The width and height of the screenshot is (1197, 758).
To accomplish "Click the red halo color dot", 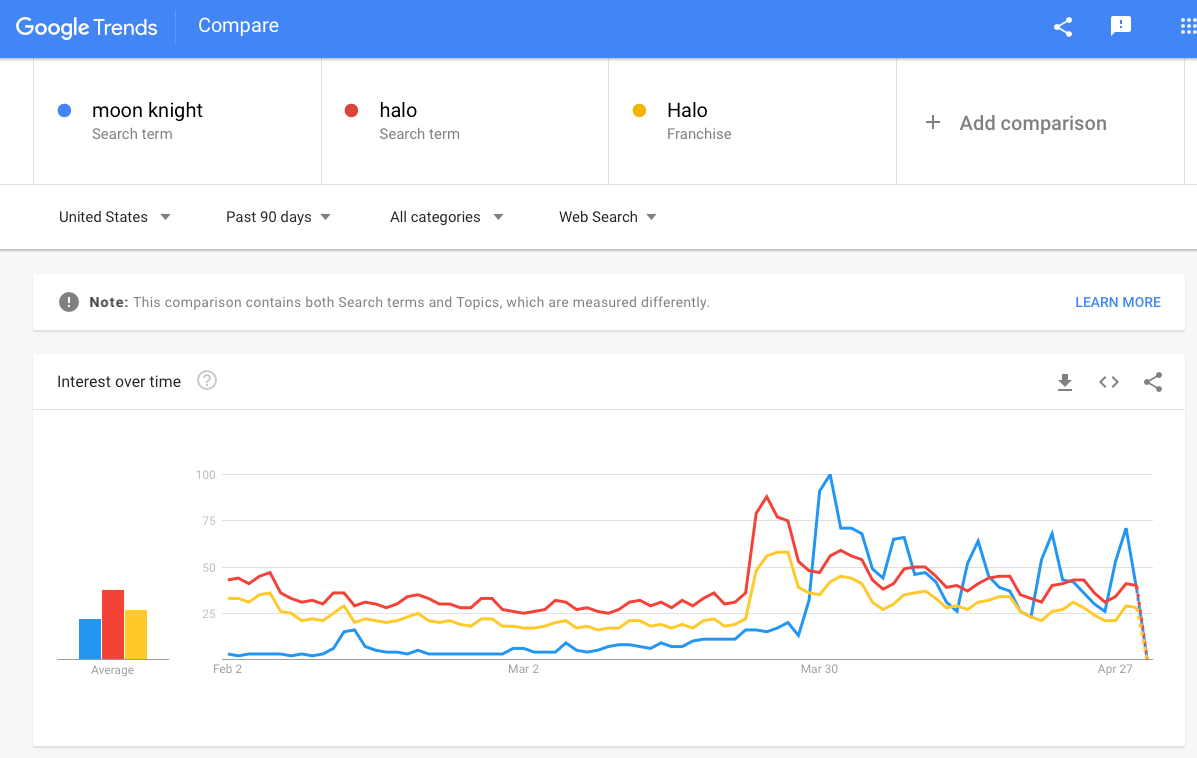I will tap(352, 111).
